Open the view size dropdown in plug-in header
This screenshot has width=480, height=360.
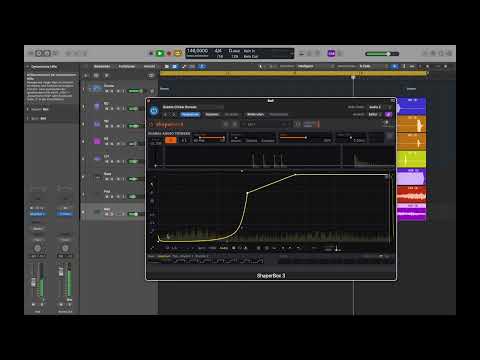pyautogui.click(x=375, y=114)
